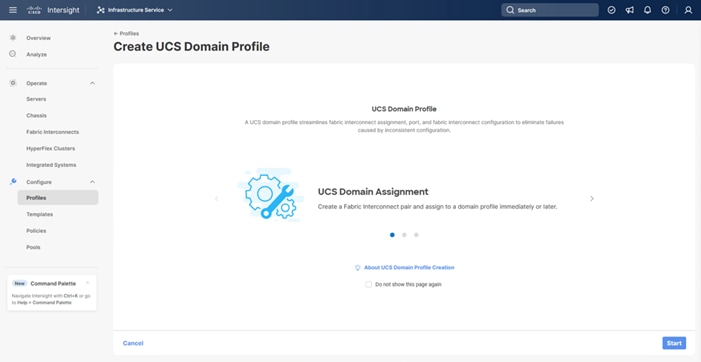Open Pools under Configure

click(x=33, y=247)
